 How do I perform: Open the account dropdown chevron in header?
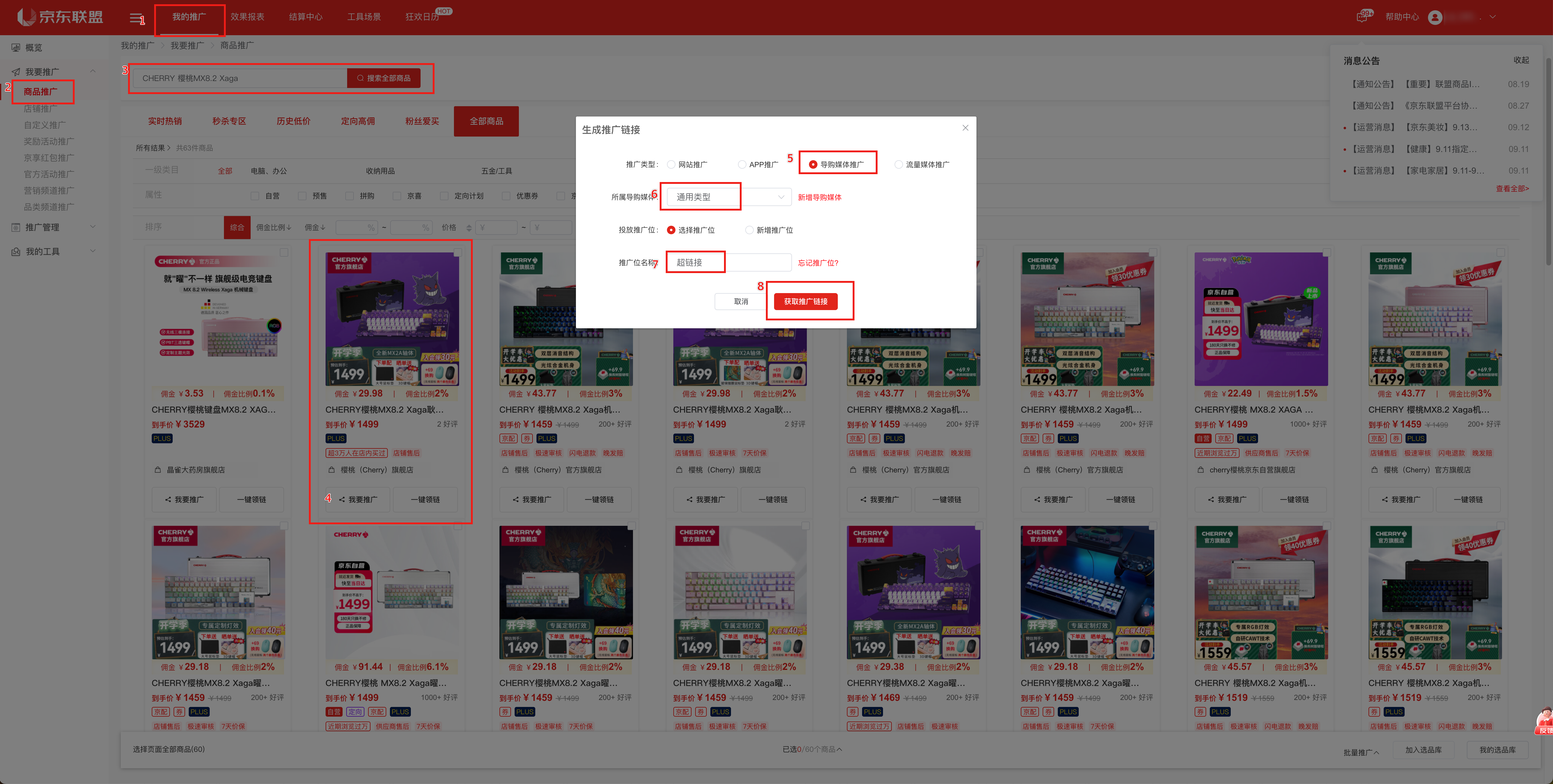(x=1493, y=17)
